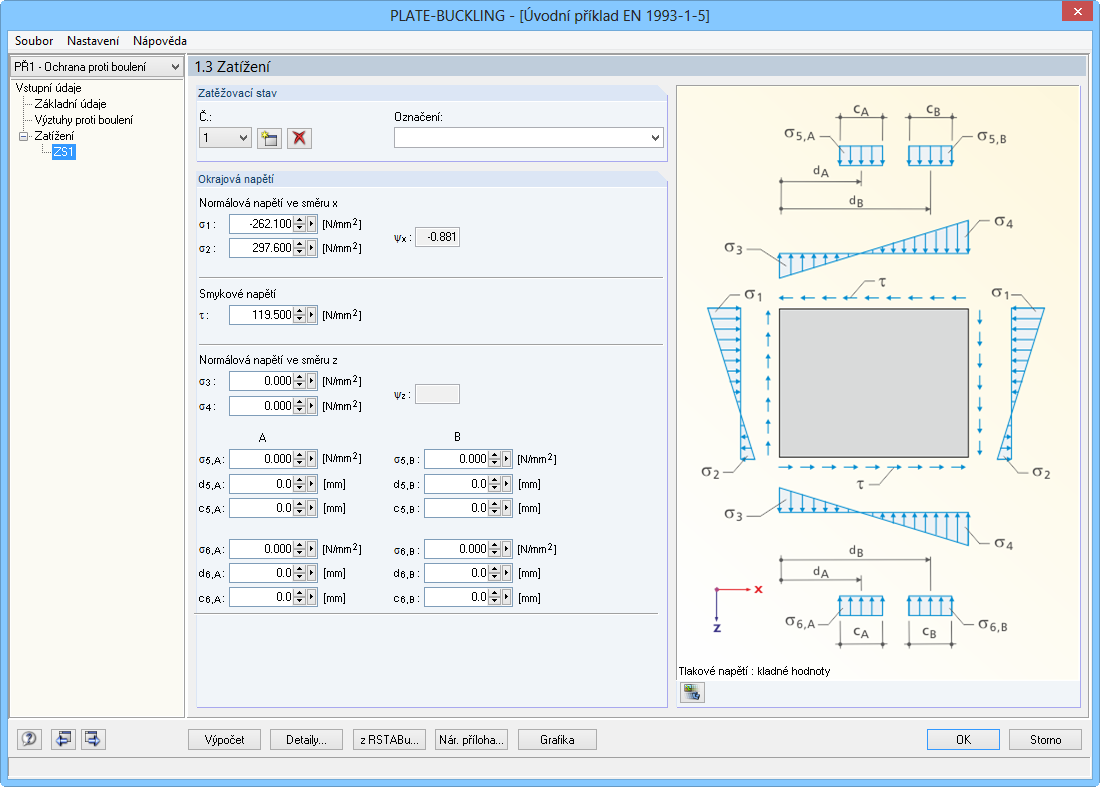
Task: Click the σ2 stress input field
Action: pyautogui.click(x=262, y=248)
